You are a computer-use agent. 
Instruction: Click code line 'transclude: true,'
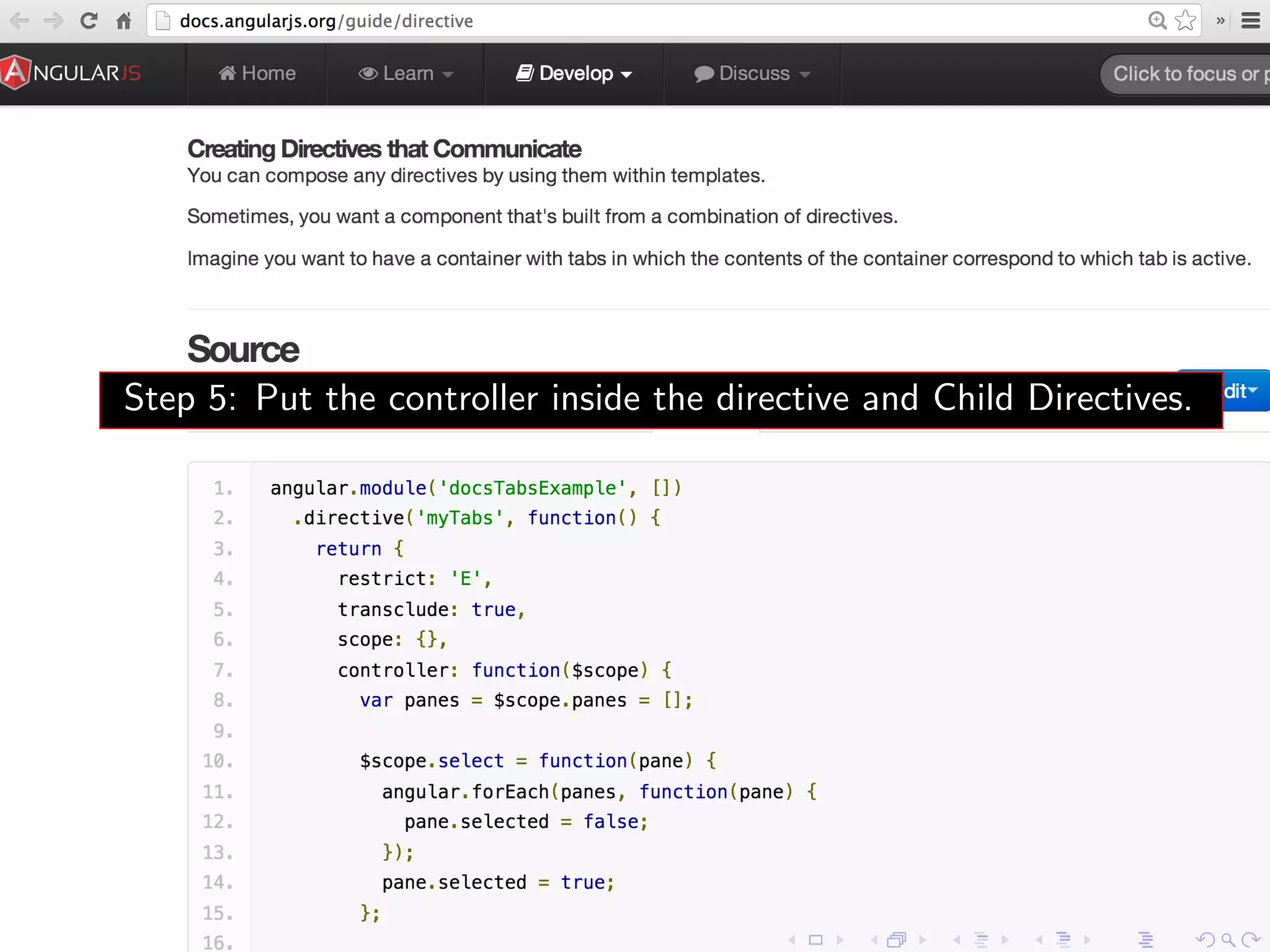click(x=432, y=609)
